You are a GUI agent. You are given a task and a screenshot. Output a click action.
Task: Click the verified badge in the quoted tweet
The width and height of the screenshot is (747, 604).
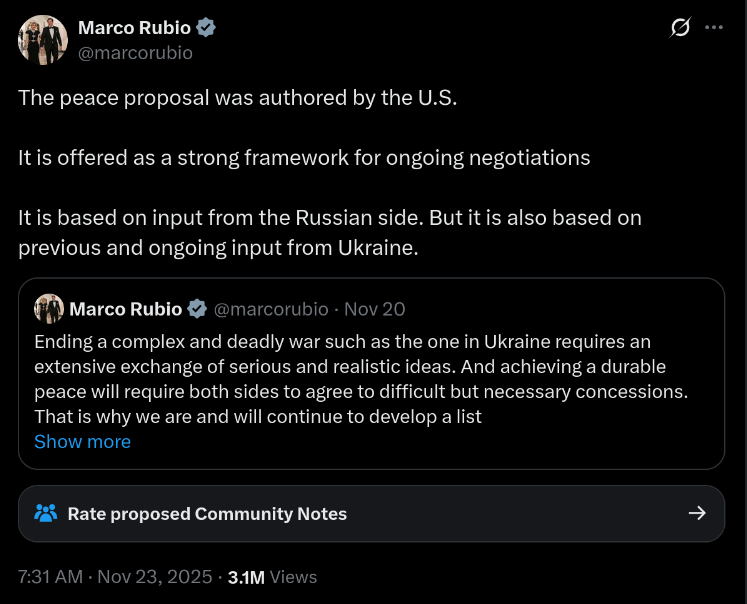pos(198,308)
